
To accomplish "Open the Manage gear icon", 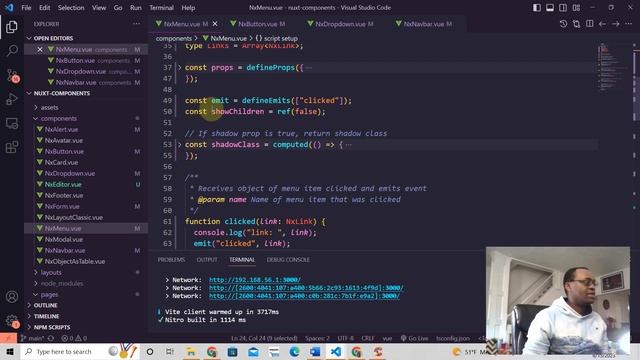I will tap(12, 321).
